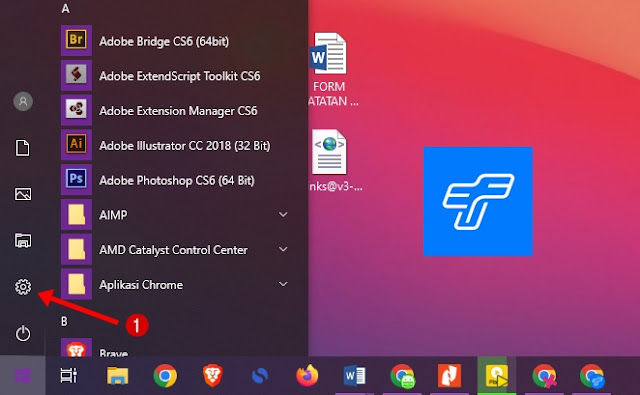Image resolution: width=640 pixels, height=395 pixels.
Task: Launch Adobe Photoshop CS6 icon
Action: point(76,180)
